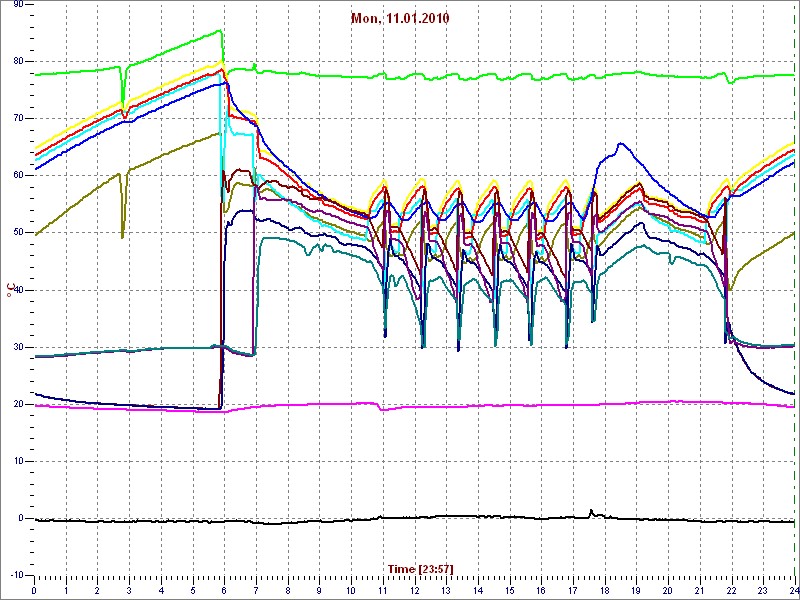Image resolution: width=800 pixels, height=600 pixels.
Task: Click the 0 hour tick at the axis start
Action: pyautogui.click(x=35, y=591)
